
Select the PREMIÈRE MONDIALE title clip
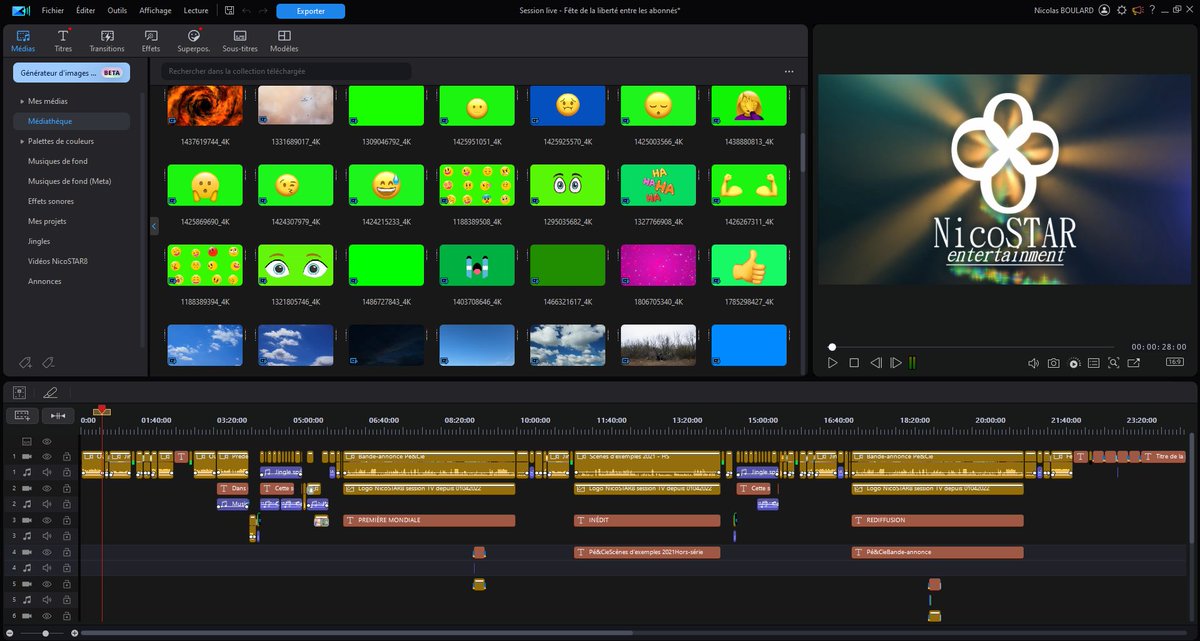[429, 521]
